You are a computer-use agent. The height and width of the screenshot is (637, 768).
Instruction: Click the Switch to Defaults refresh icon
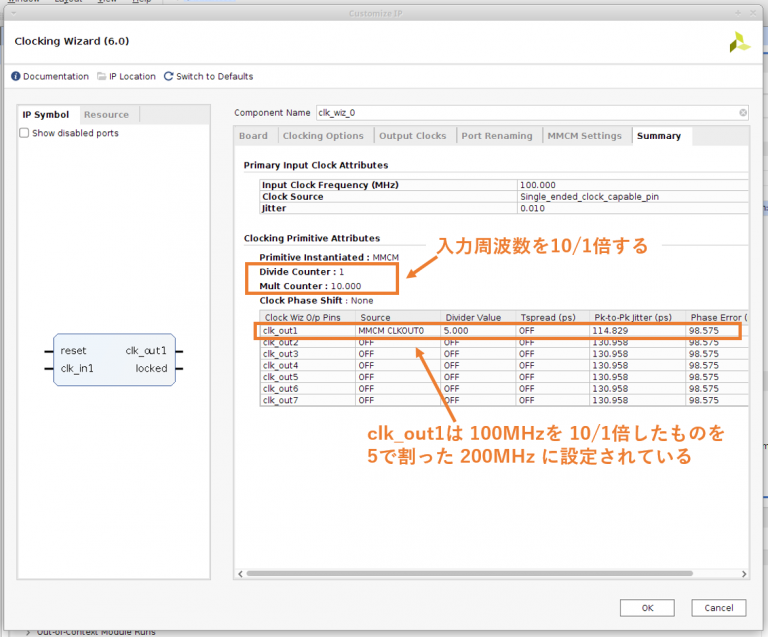169,76
